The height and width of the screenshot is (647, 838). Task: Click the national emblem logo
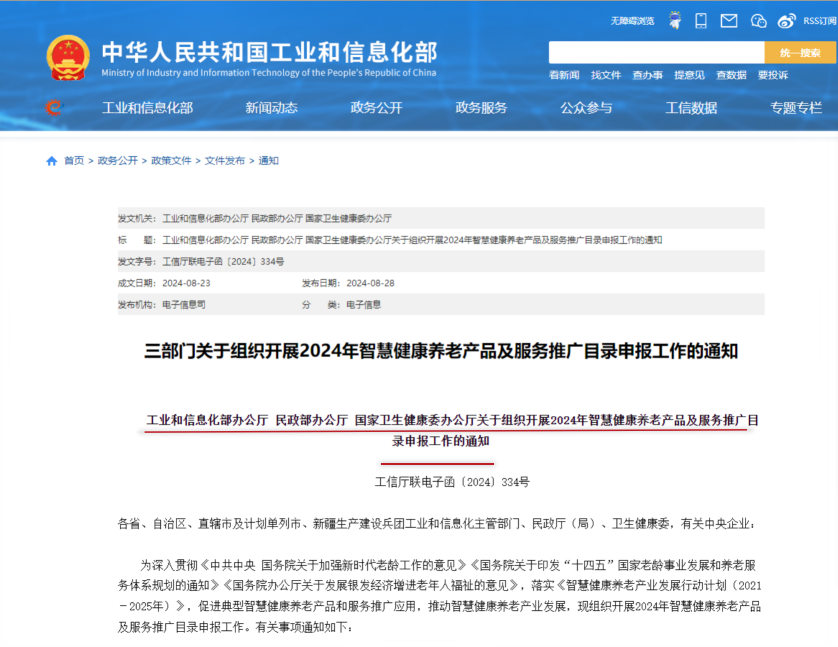(68, 58)
